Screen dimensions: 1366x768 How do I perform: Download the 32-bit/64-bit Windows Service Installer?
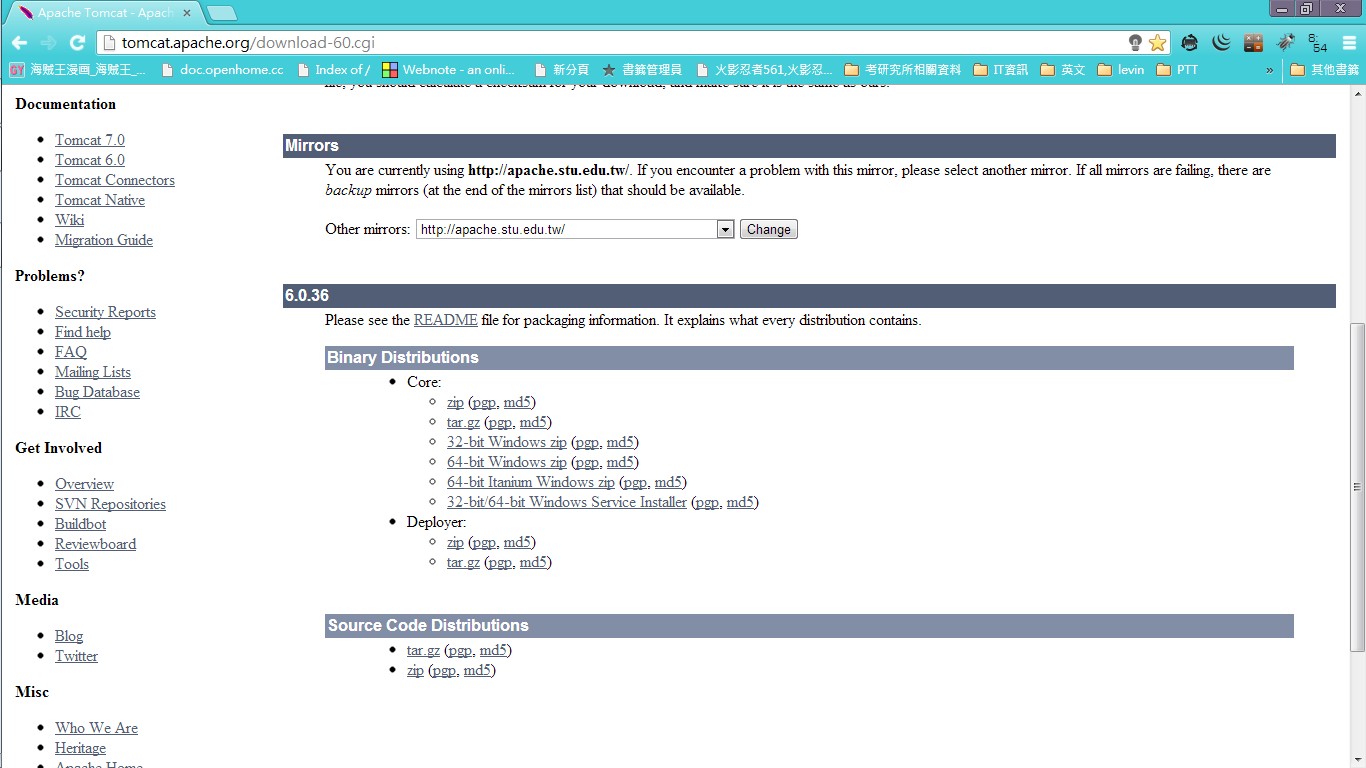(x=566, y=502)
